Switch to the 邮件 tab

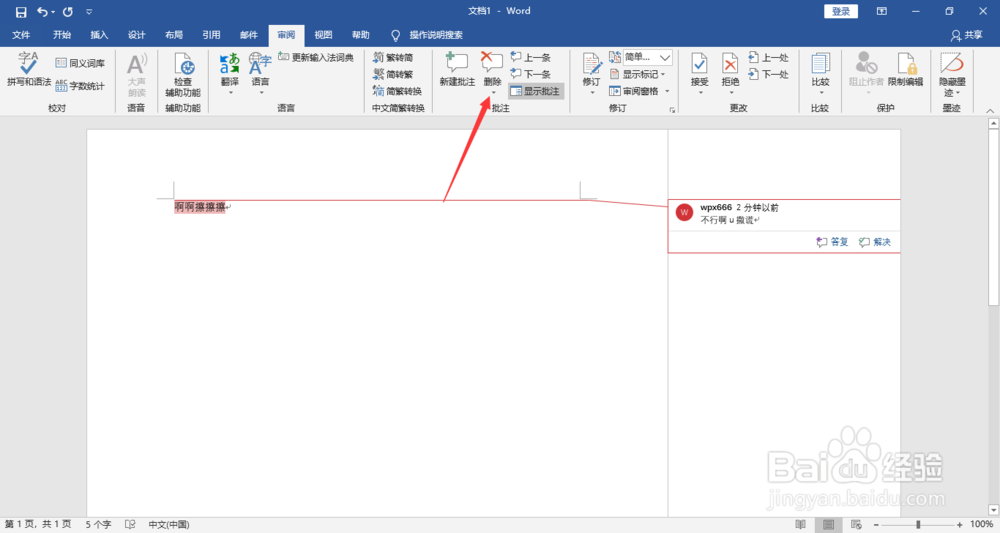(248, 35)
